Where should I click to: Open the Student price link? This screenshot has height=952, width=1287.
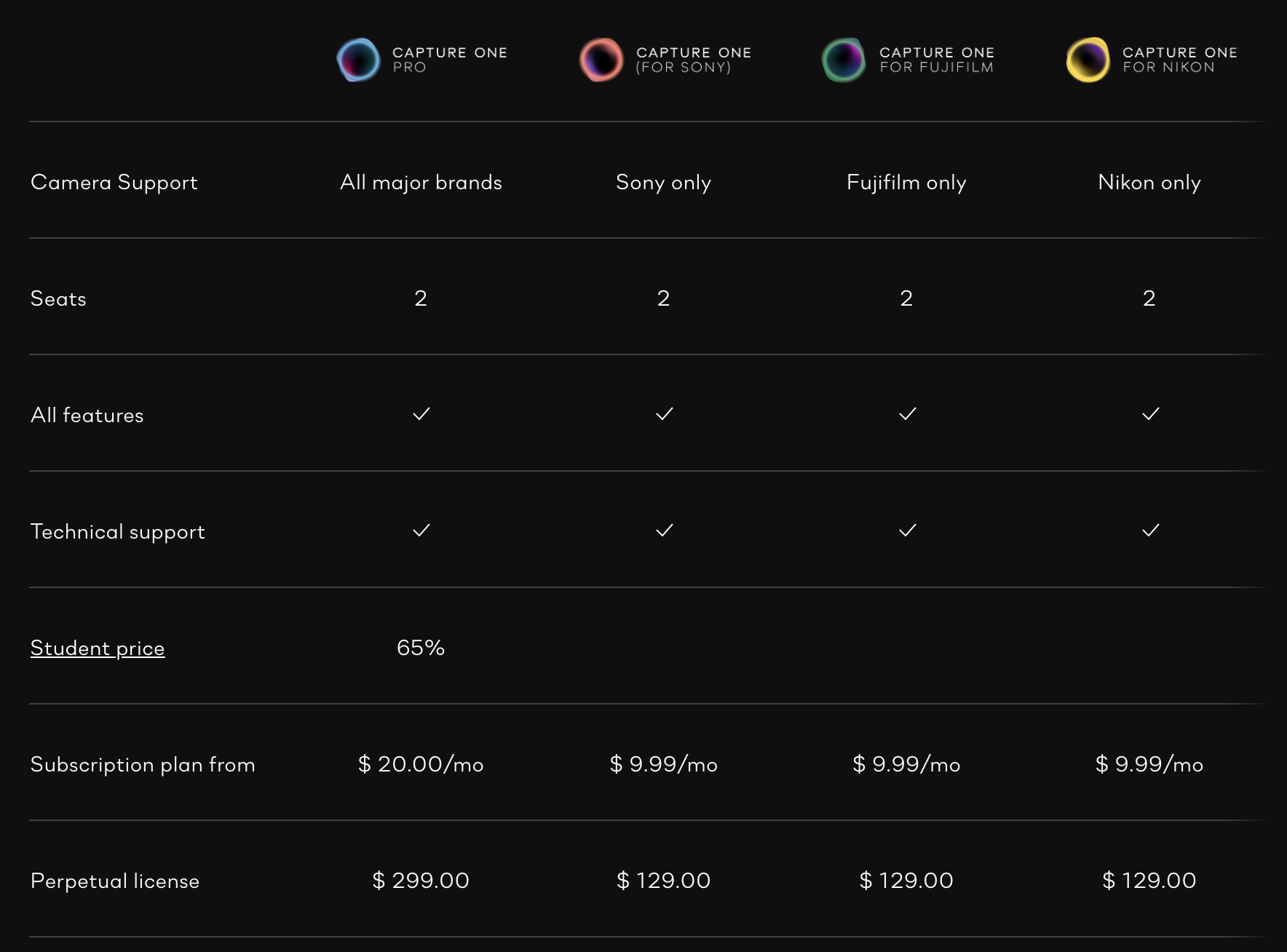tap(98, 648)
